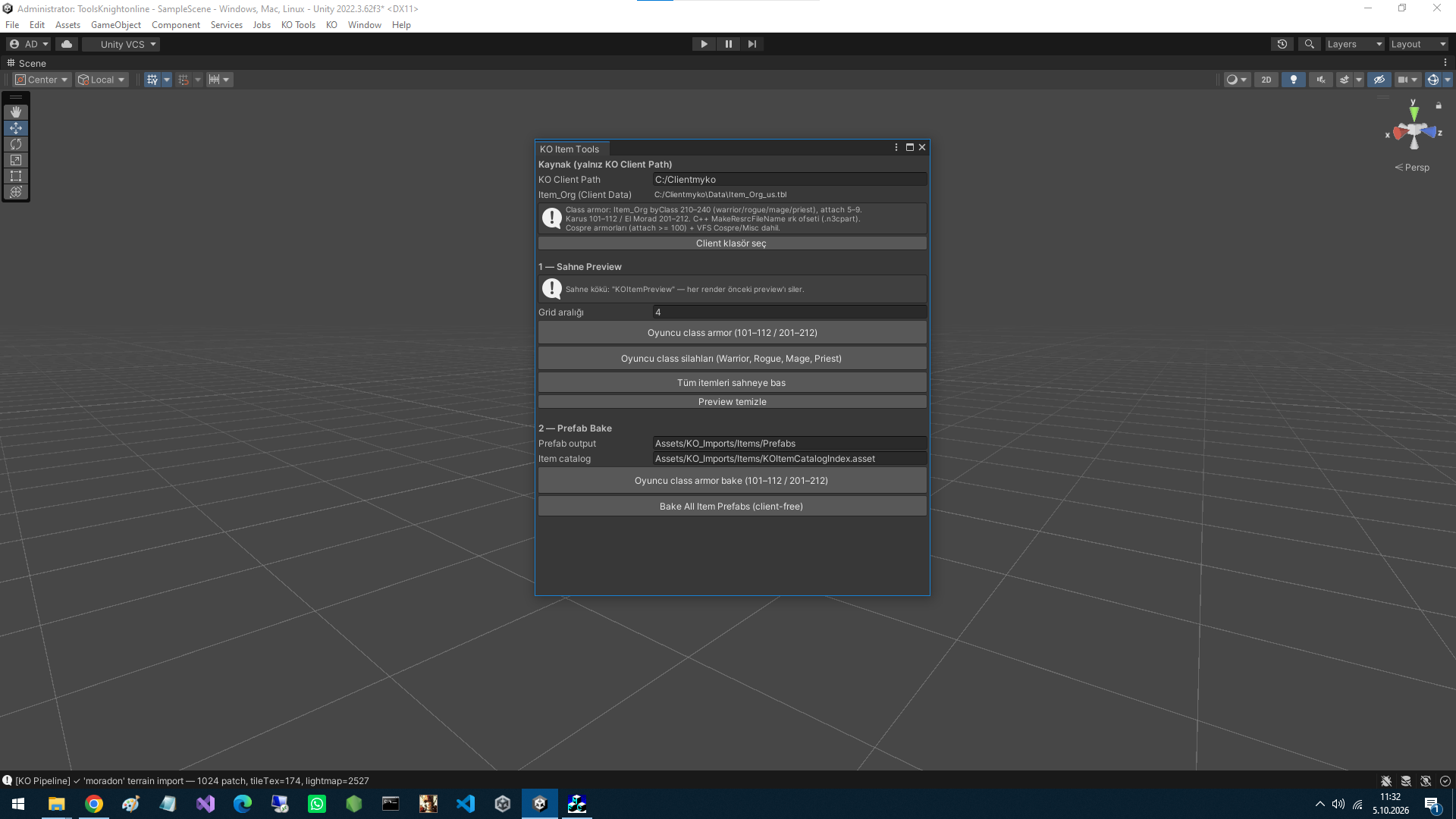
Task: Click the KO Client Path field
Action: [789, 180]
